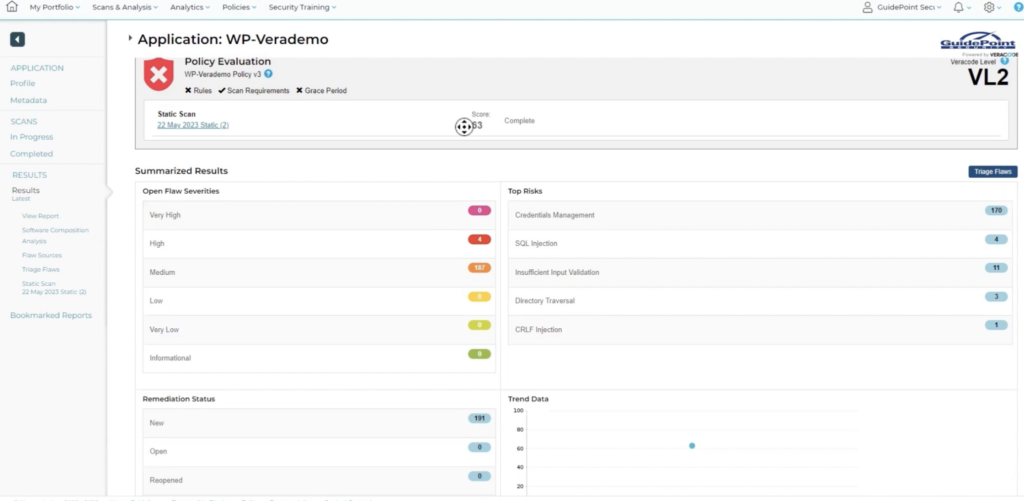1024x501 pixels.
Task: Select the High severity row label
Action: click(157, 244)
